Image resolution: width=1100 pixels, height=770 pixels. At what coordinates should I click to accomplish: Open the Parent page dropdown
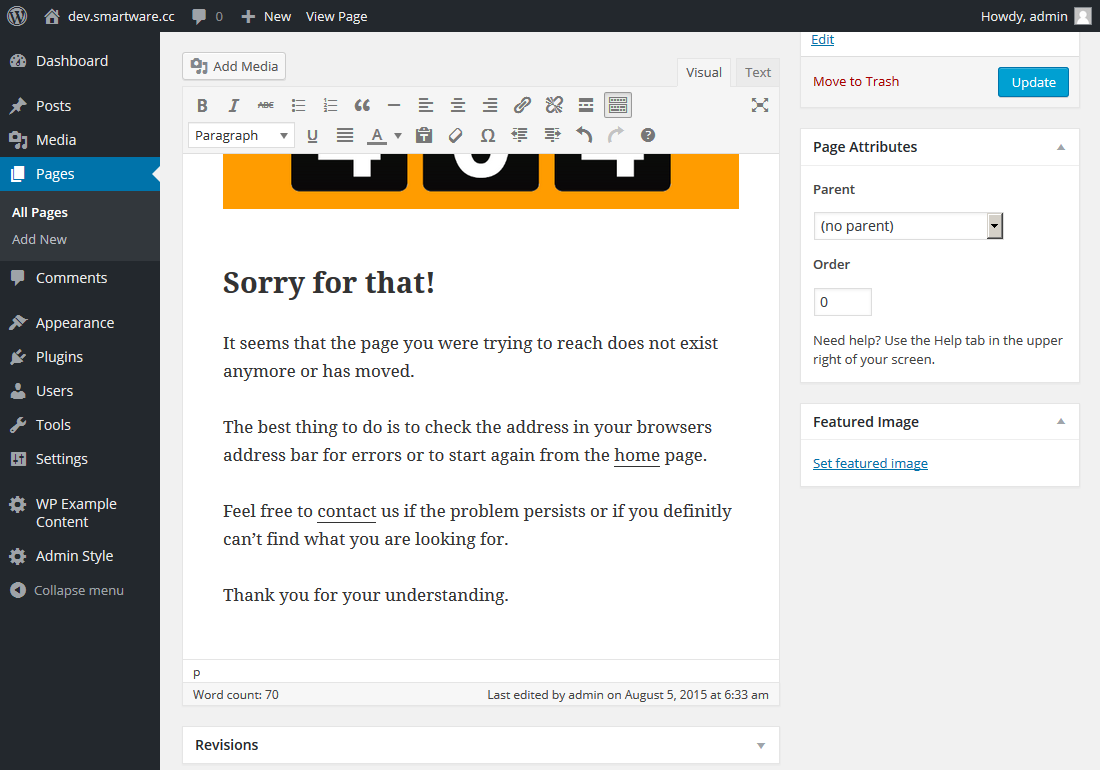coord(908,226)
